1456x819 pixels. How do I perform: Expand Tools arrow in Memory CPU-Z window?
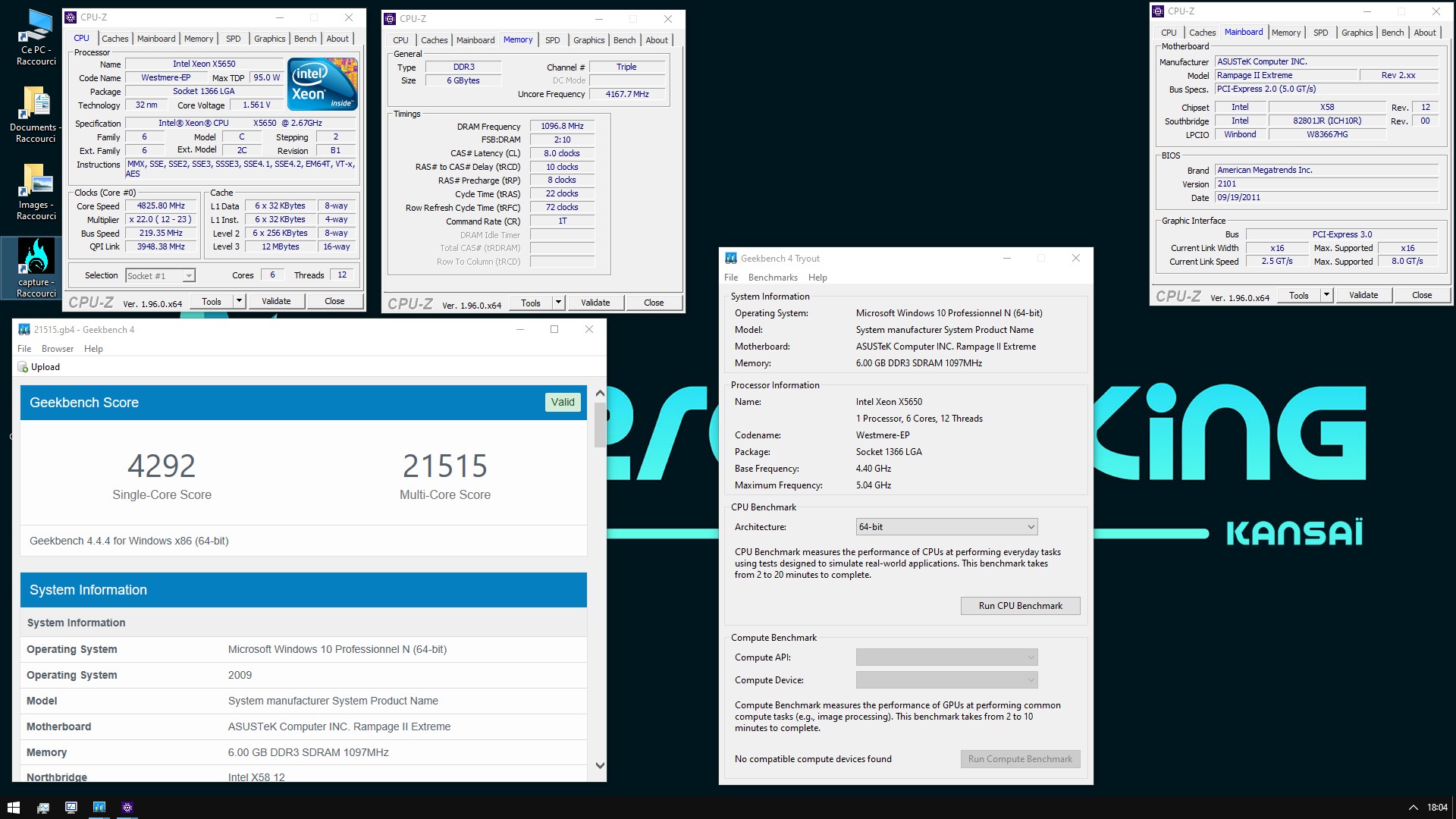[558, 303]
